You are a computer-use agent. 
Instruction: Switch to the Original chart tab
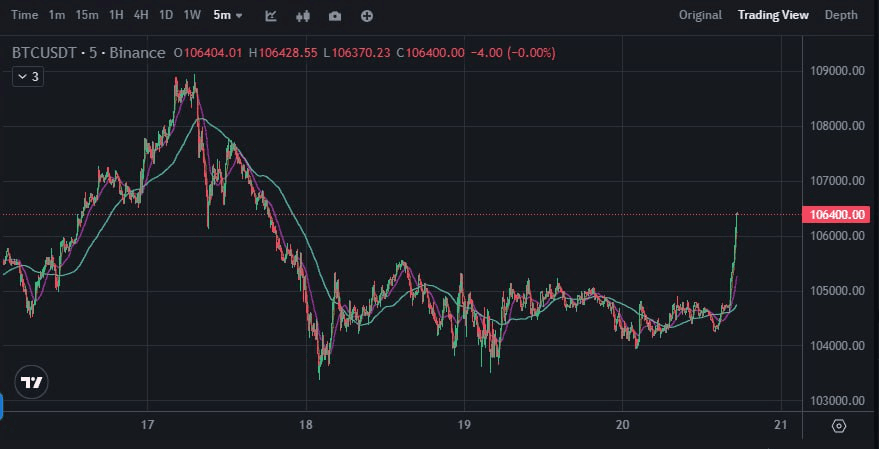tap(700, 15)
